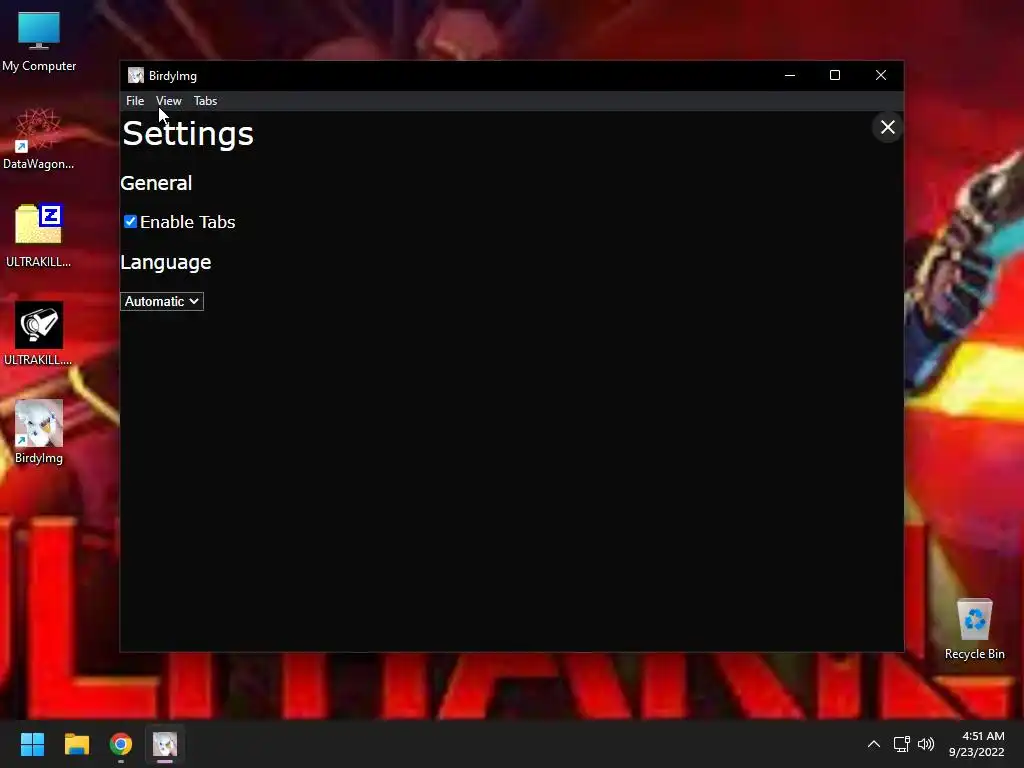Viewport: 1024px width, 768px height.
Task: Select the ULTRAKILL zip folder icon
Action: point(39,236)
